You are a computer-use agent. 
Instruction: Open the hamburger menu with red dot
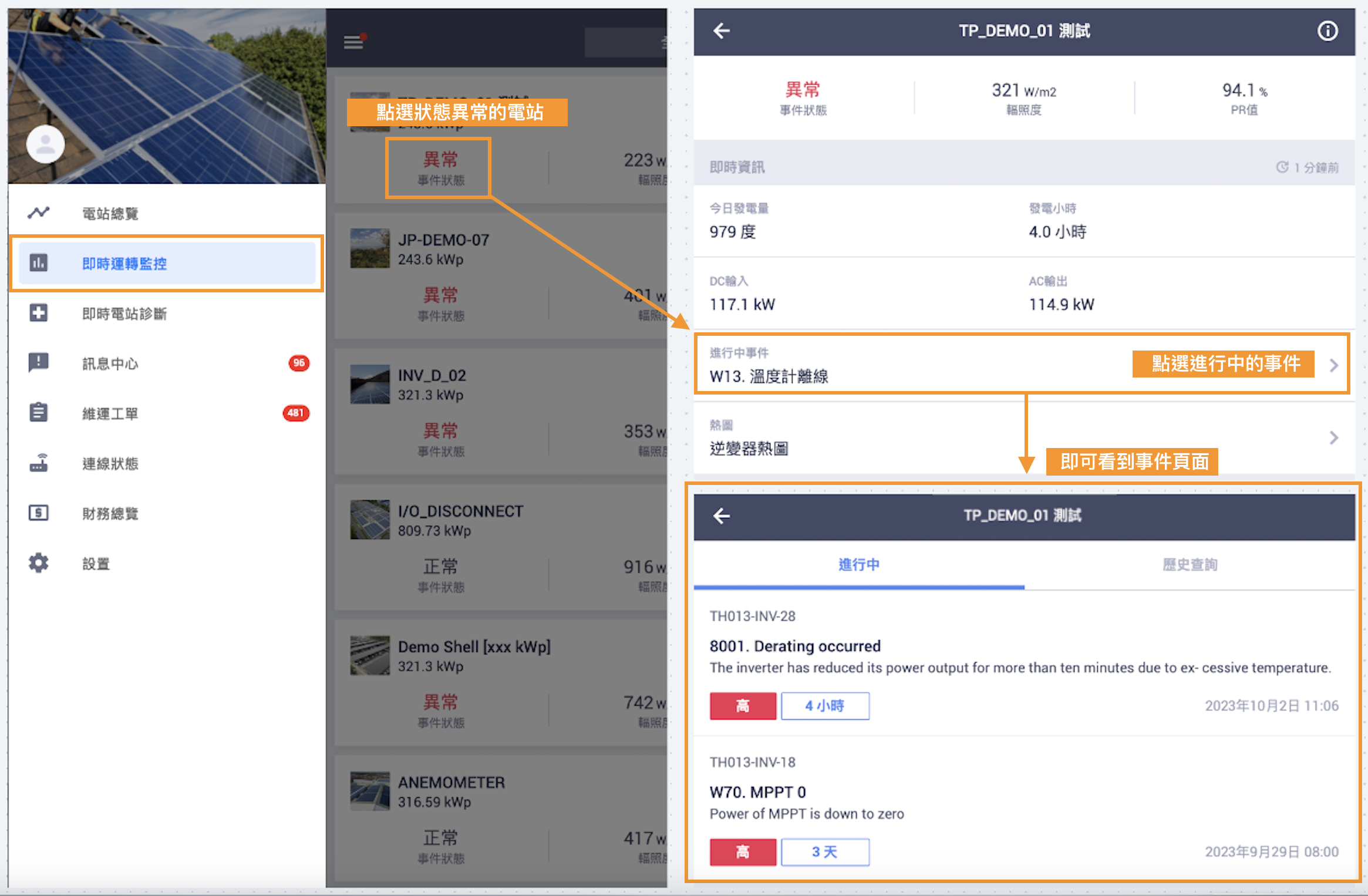point(354,42)
